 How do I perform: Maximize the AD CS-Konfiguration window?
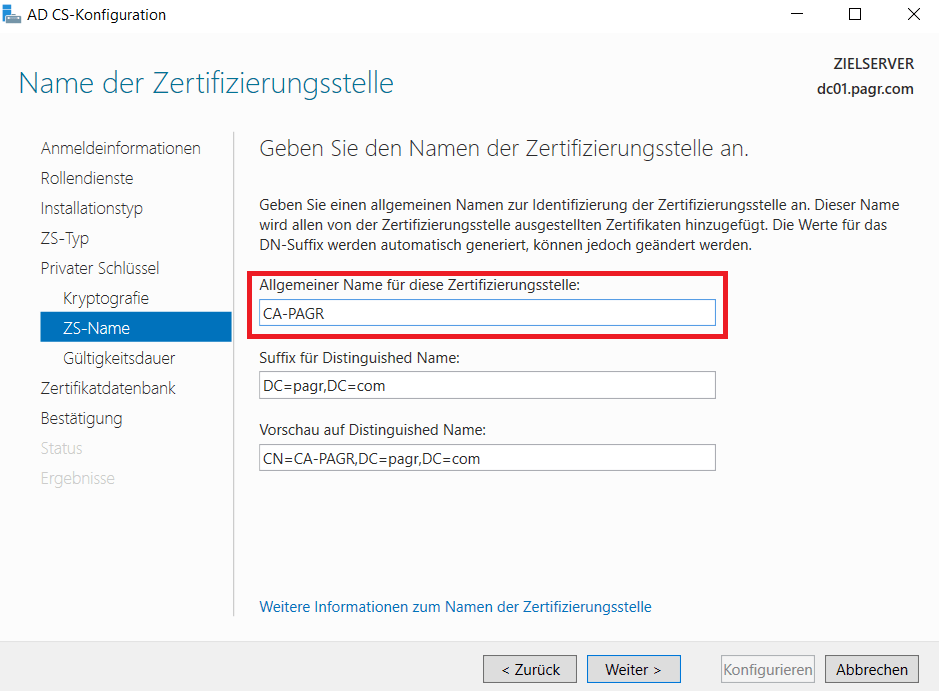pyautogui.click(x=855, y=15)
